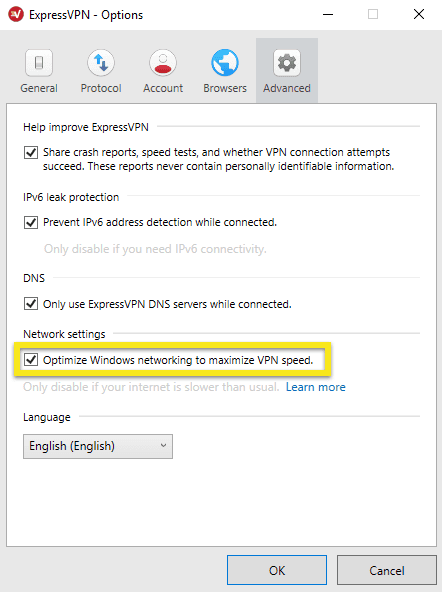This screenshot has height=592, width=442.
Task: Click the Cancel button
Action: [x=387, y=570]
